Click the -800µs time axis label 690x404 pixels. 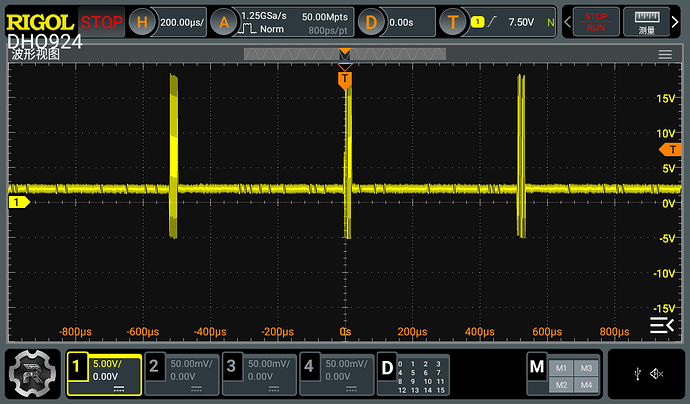point(75,331)
